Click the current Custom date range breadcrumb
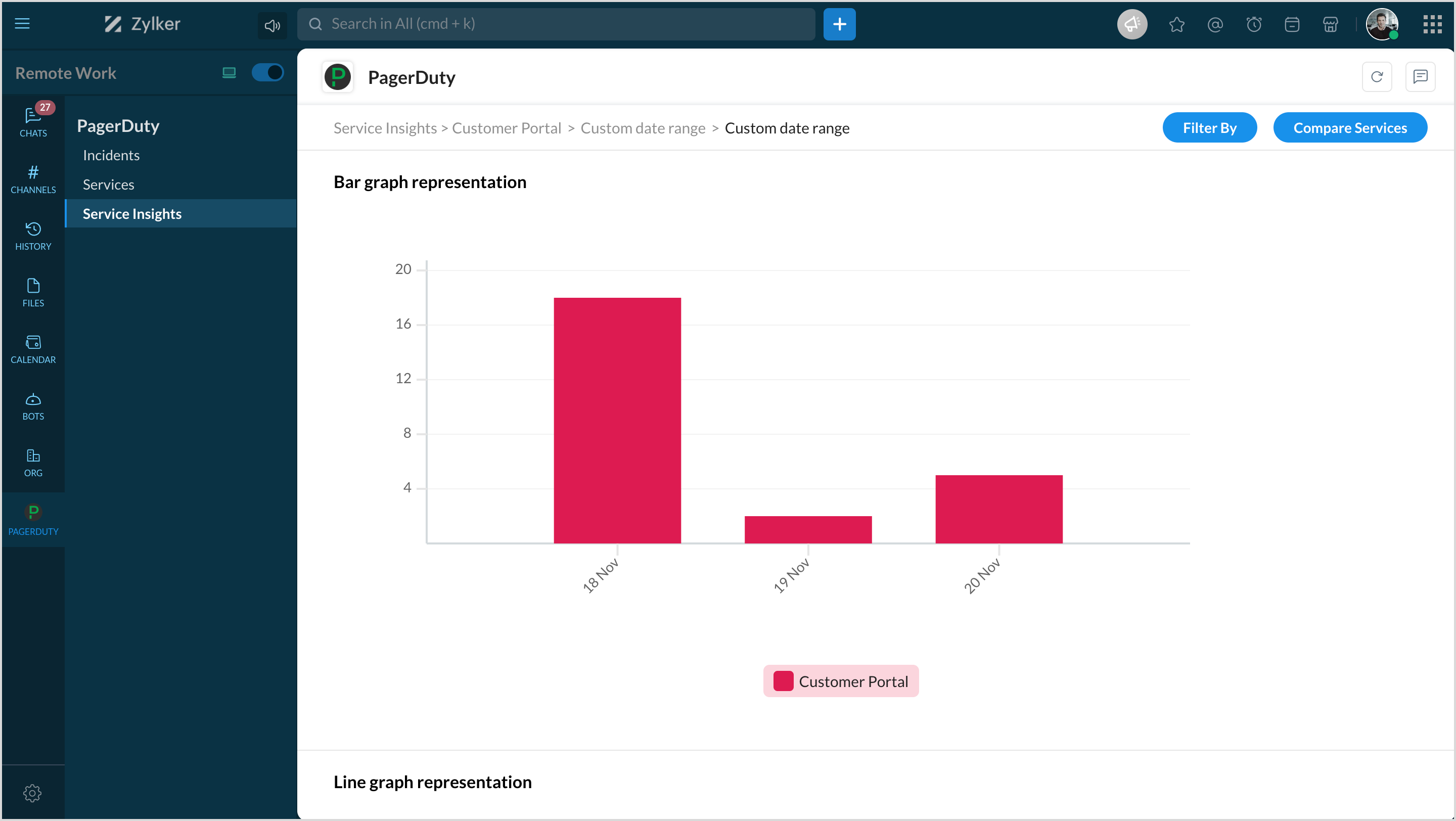This screenshot has height=821, width=1456. [787, 128]
